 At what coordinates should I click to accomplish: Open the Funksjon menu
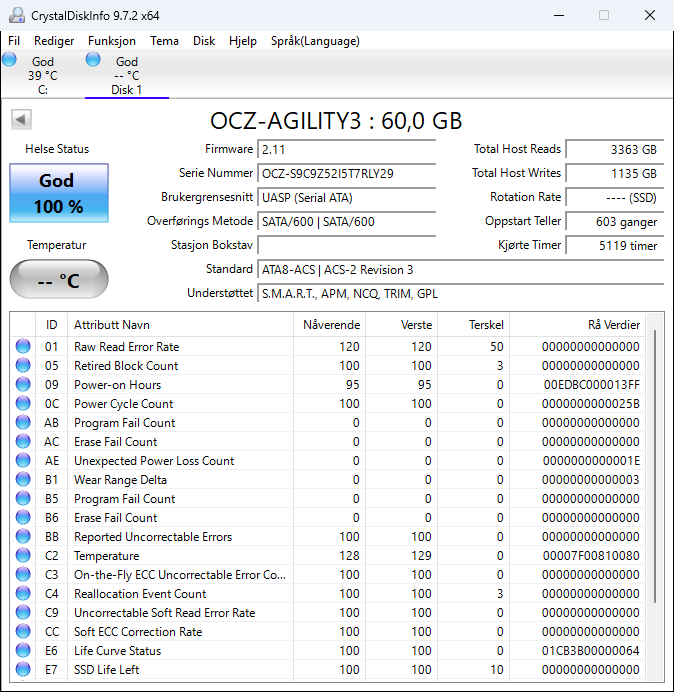[x=112, y=41]
